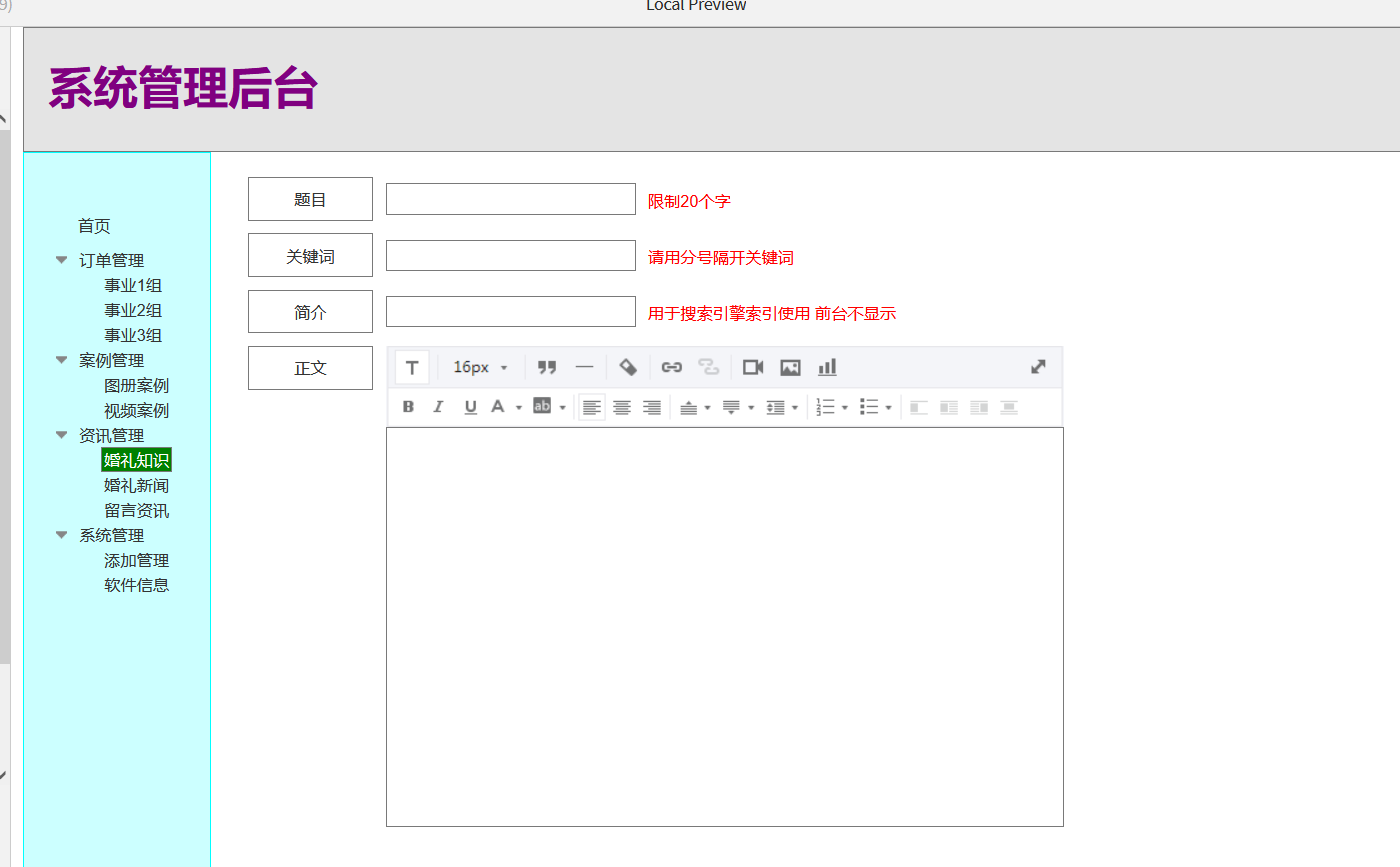The width and height of the screenshot is (1400, 867).
Task: Open 事业1组 under 订单管理
Action: (x=133, y=285)
